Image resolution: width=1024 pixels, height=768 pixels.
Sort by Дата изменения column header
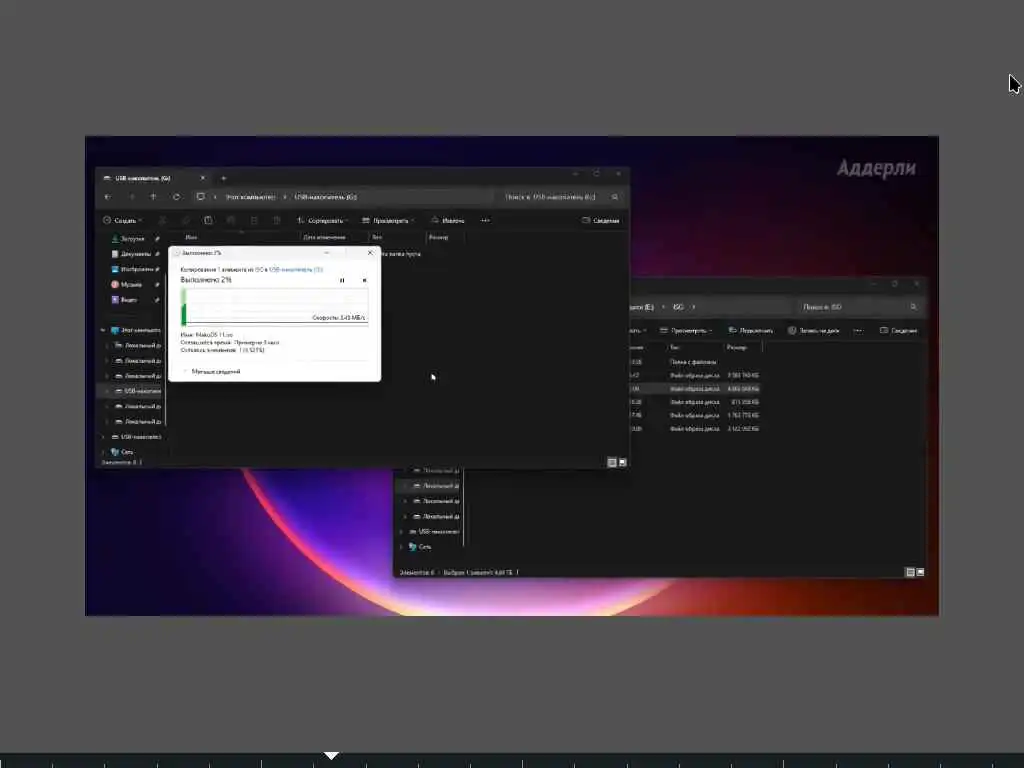325,238
